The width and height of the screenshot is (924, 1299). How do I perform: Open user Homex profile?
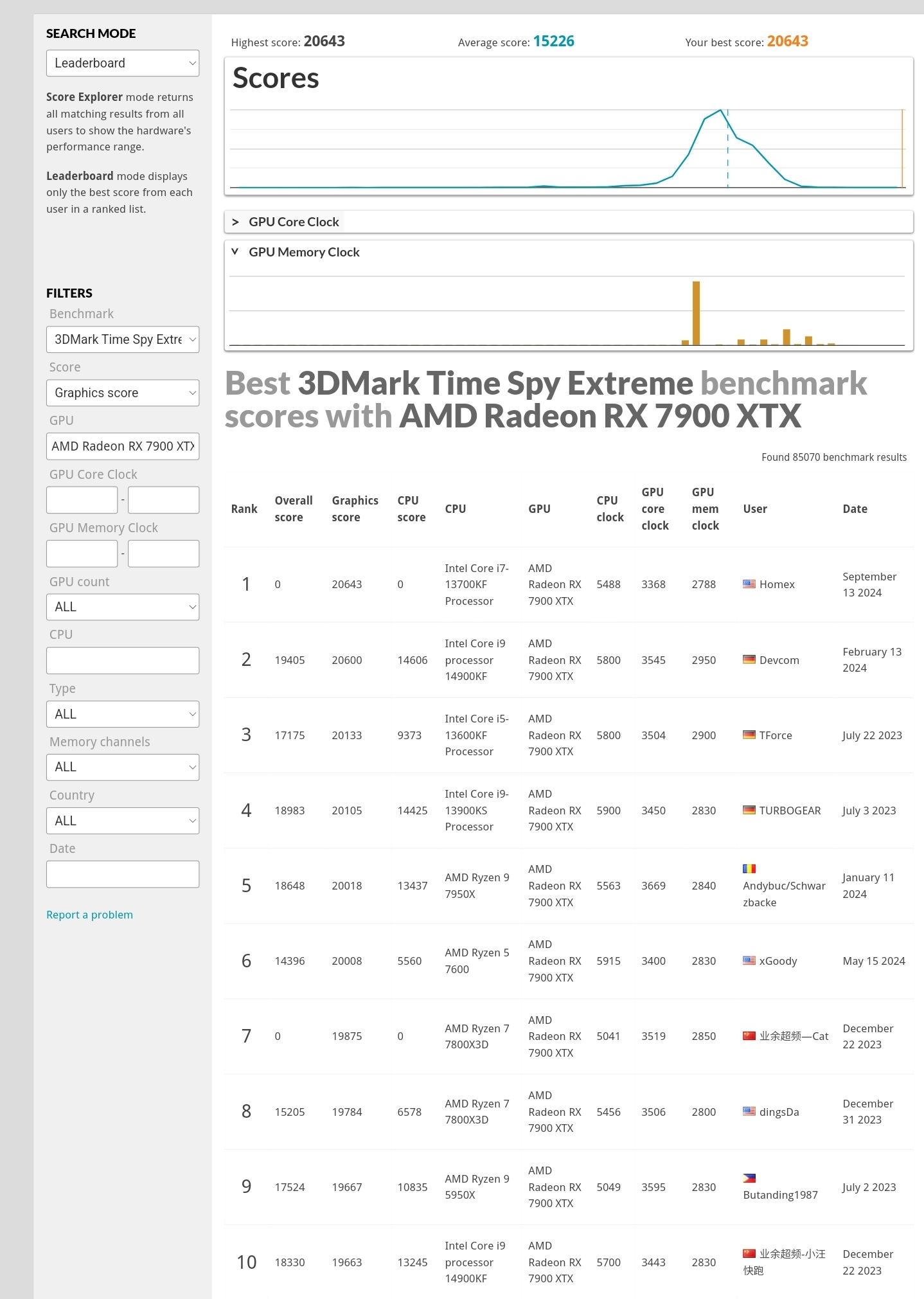(777, 584)
